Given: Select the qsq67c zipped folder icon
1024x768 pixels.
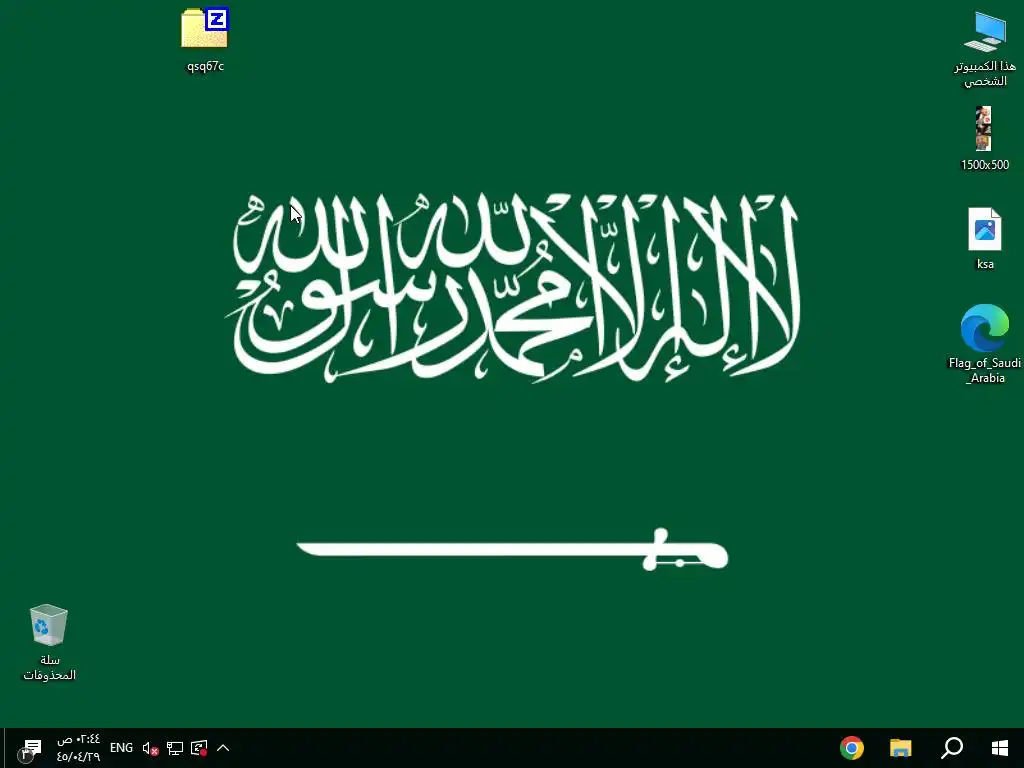Looking at the screenshot, I should click(x=205, y=28).
